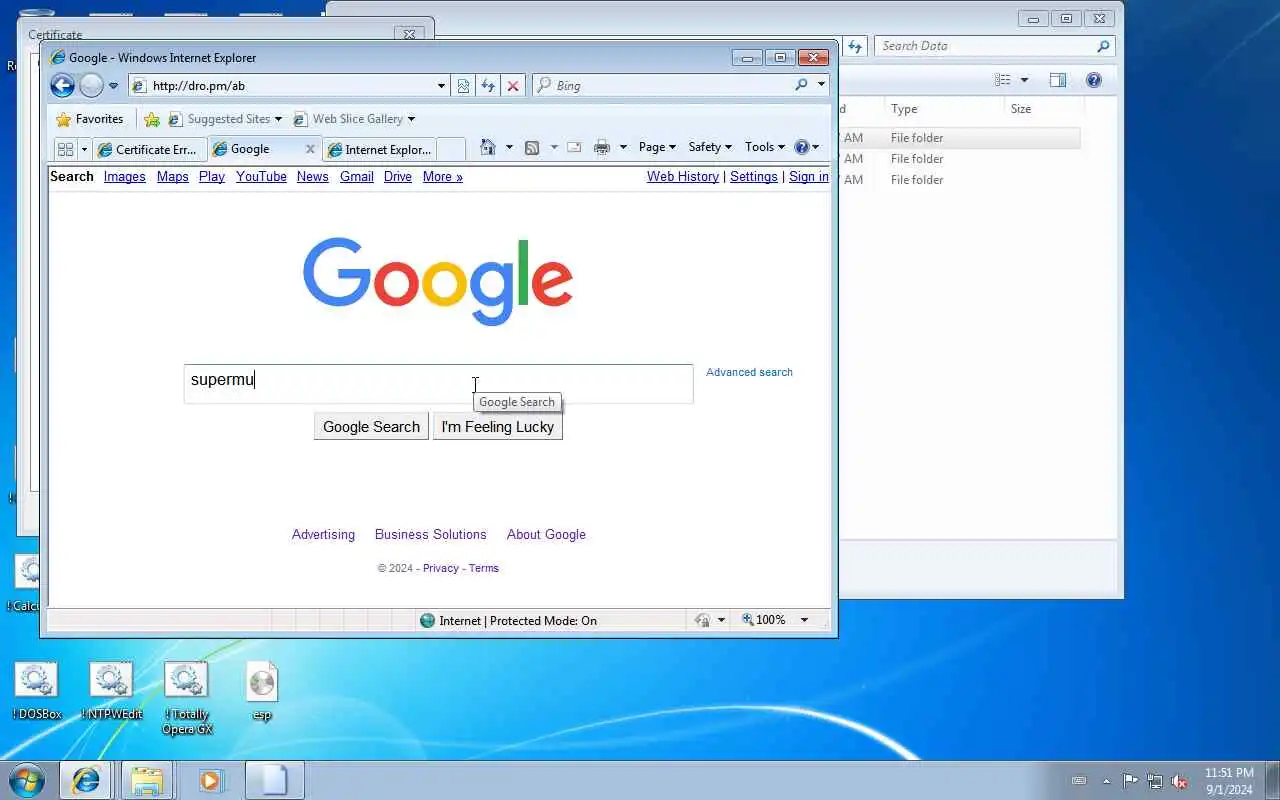
Task: Select the ! DOSBox desktop icon
Action: click(37, 691)
